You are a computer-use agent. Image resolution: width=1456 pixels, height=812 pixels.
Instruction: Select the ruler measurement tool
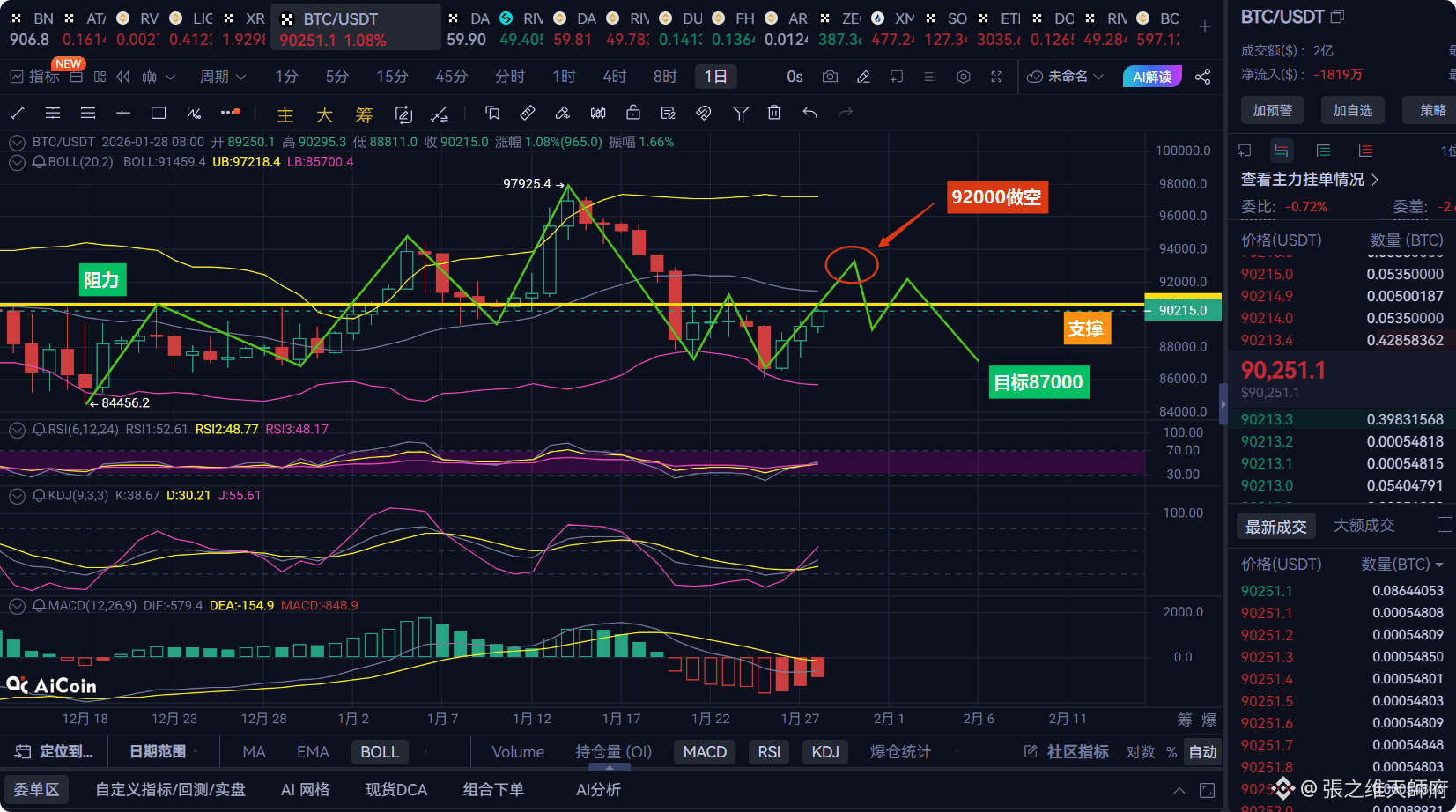click(528, 113)
